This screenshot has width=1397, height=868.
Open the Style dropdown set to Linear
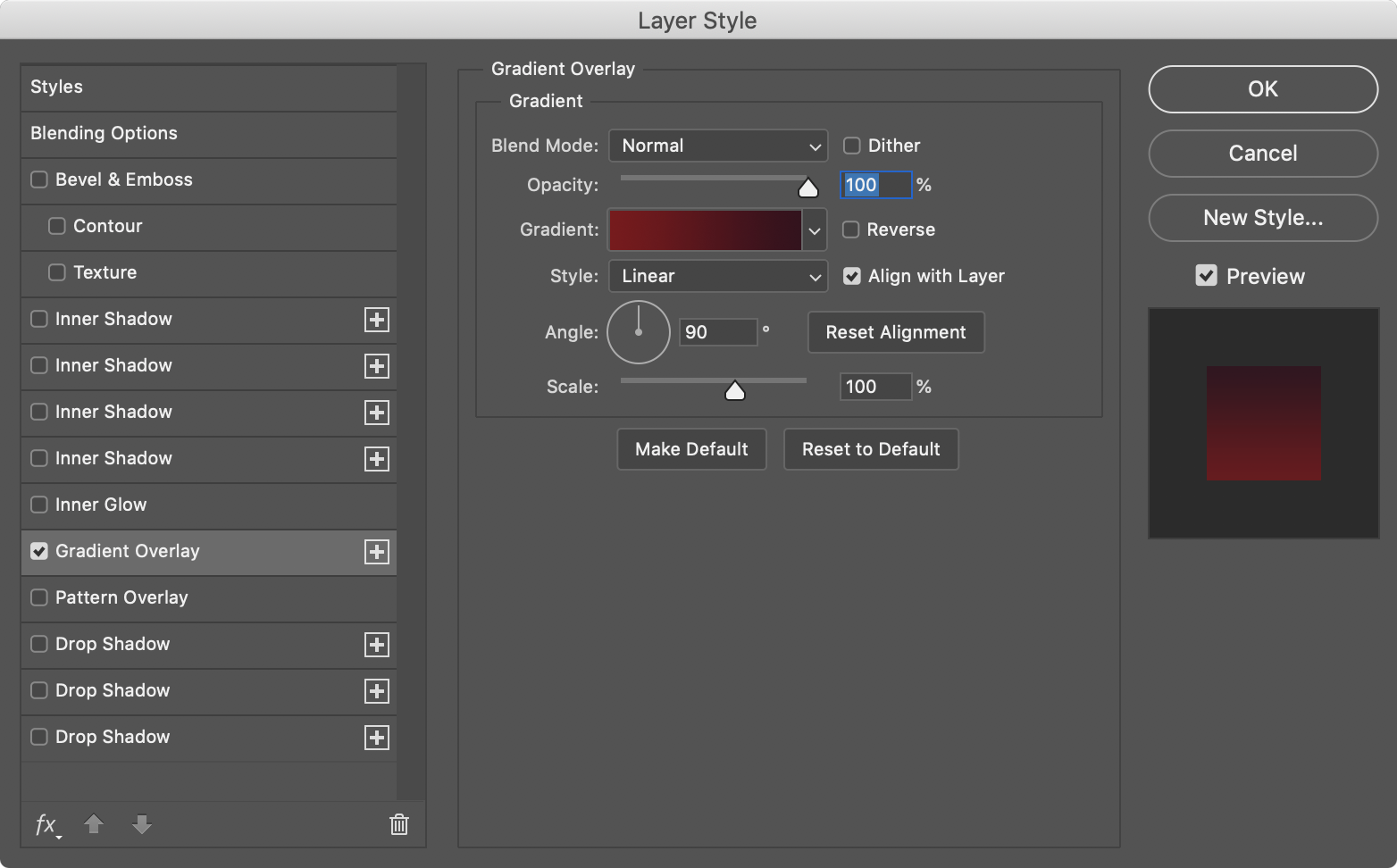[x=718, y=276]
